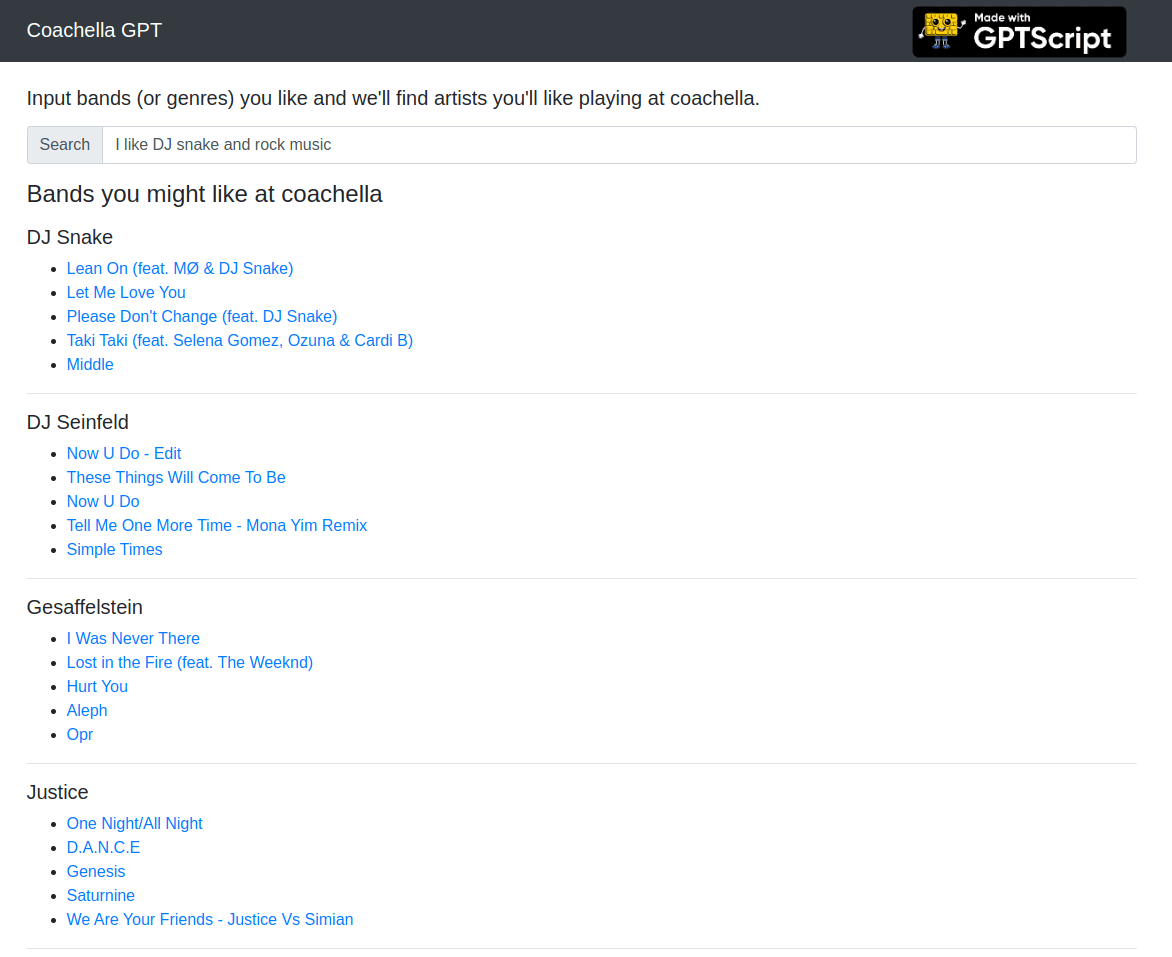Play Please Don't Change (feat. DJ Snake)
This screenshot has height=957, width=1172.
coord(202,316)
